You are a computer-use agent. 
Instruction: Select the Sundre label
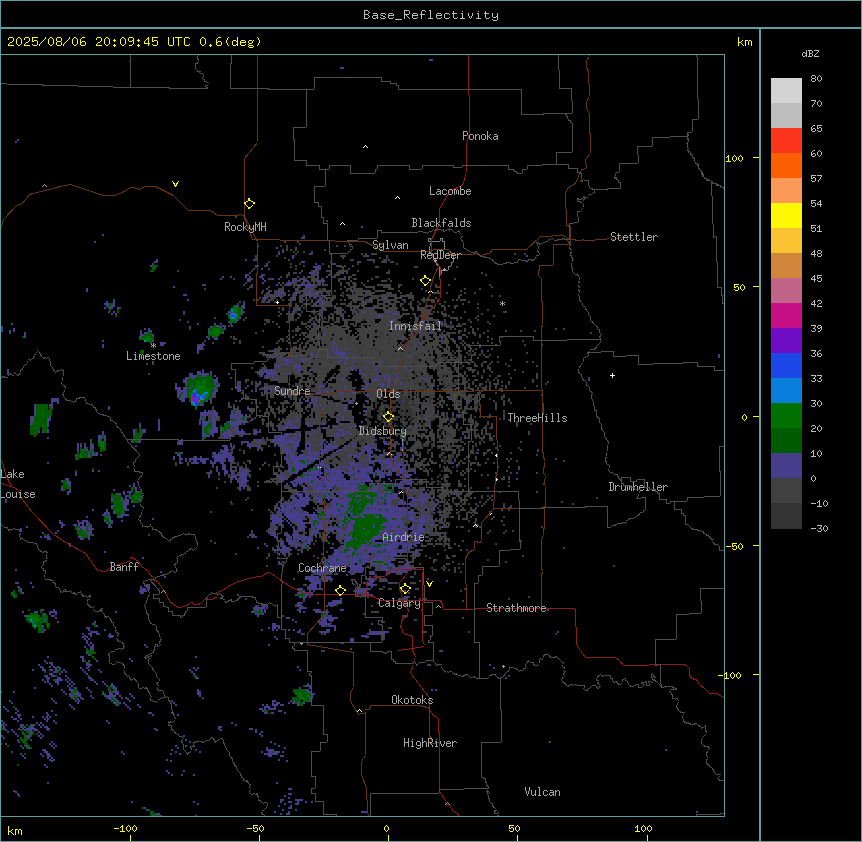[x=292, y=391]
